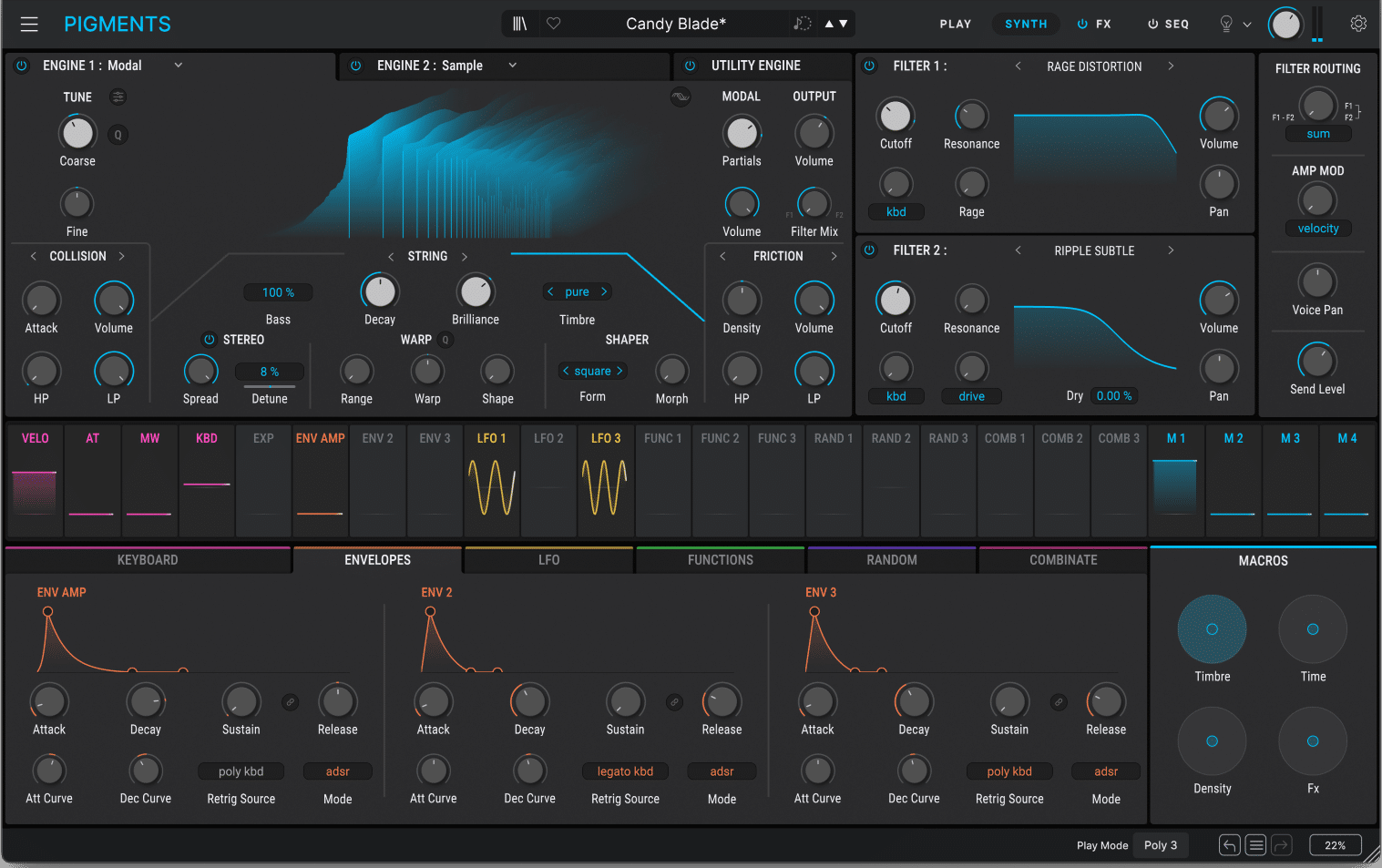Click the waveform view icon beside Modal
Screen dimensions: 1382x868
tap(681, 97)
